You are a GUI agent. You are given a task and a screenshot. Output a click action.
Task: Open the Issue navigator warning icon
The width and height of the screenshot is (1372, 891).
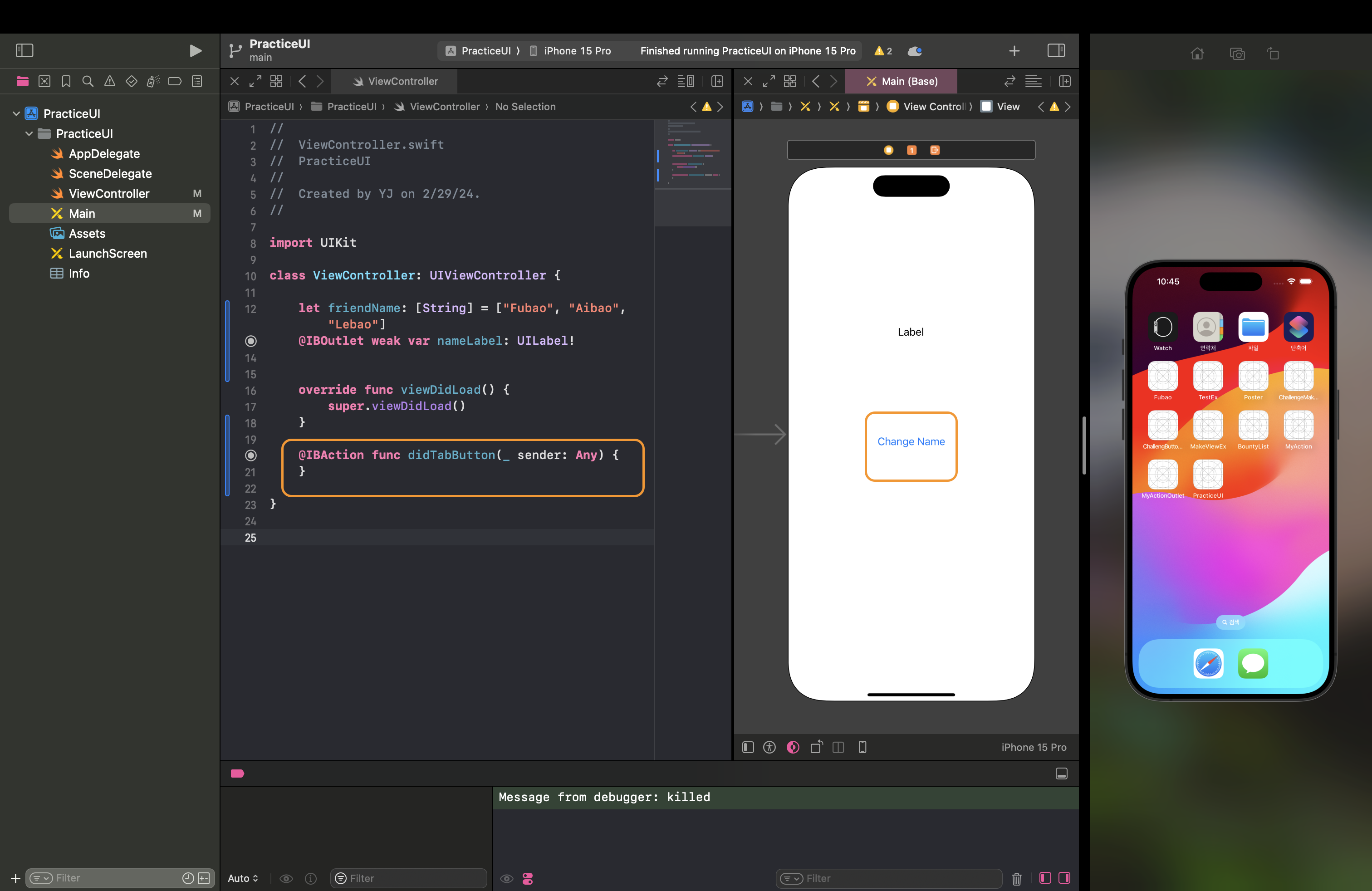coord(109,81)
